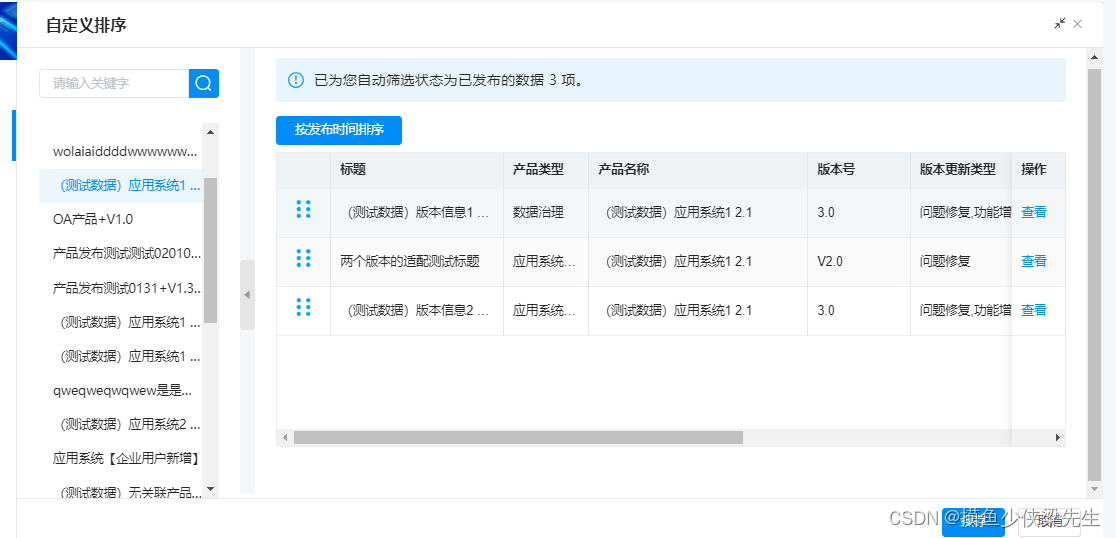
Task: Click the table horizontal scrollbar thumb
Action: coord(518,438)
